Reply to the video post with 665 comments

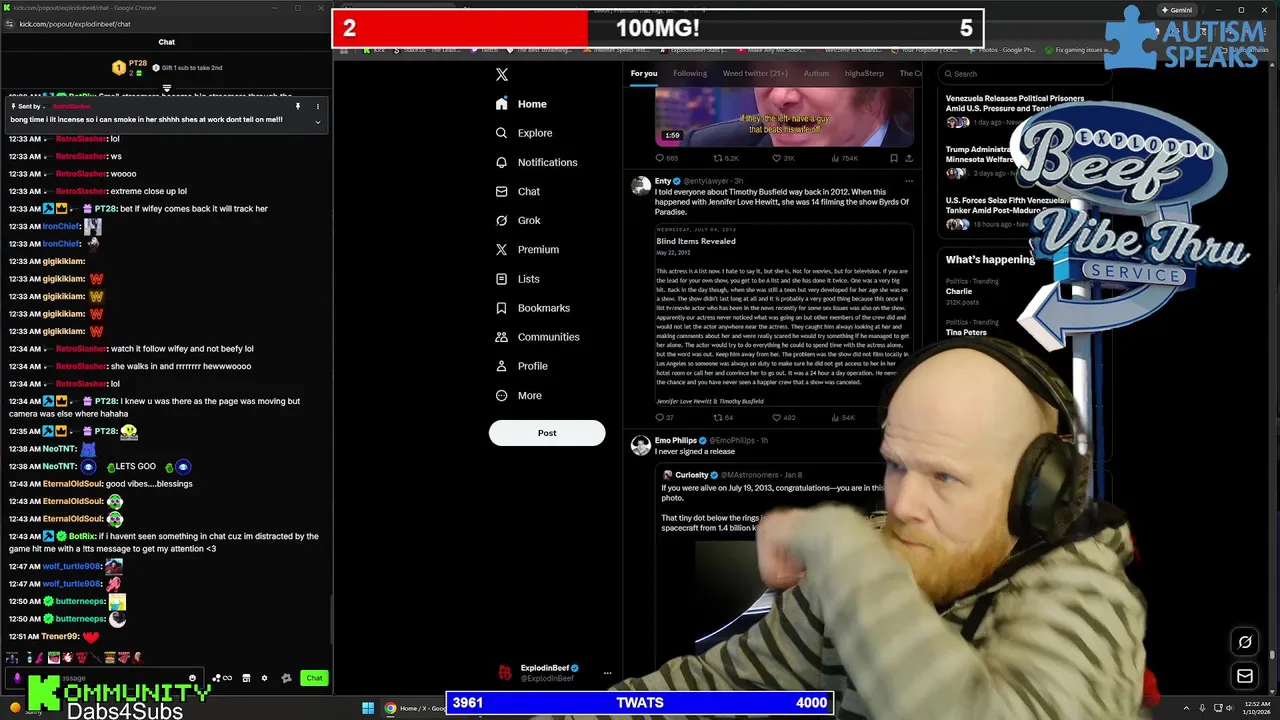[666, 158]
